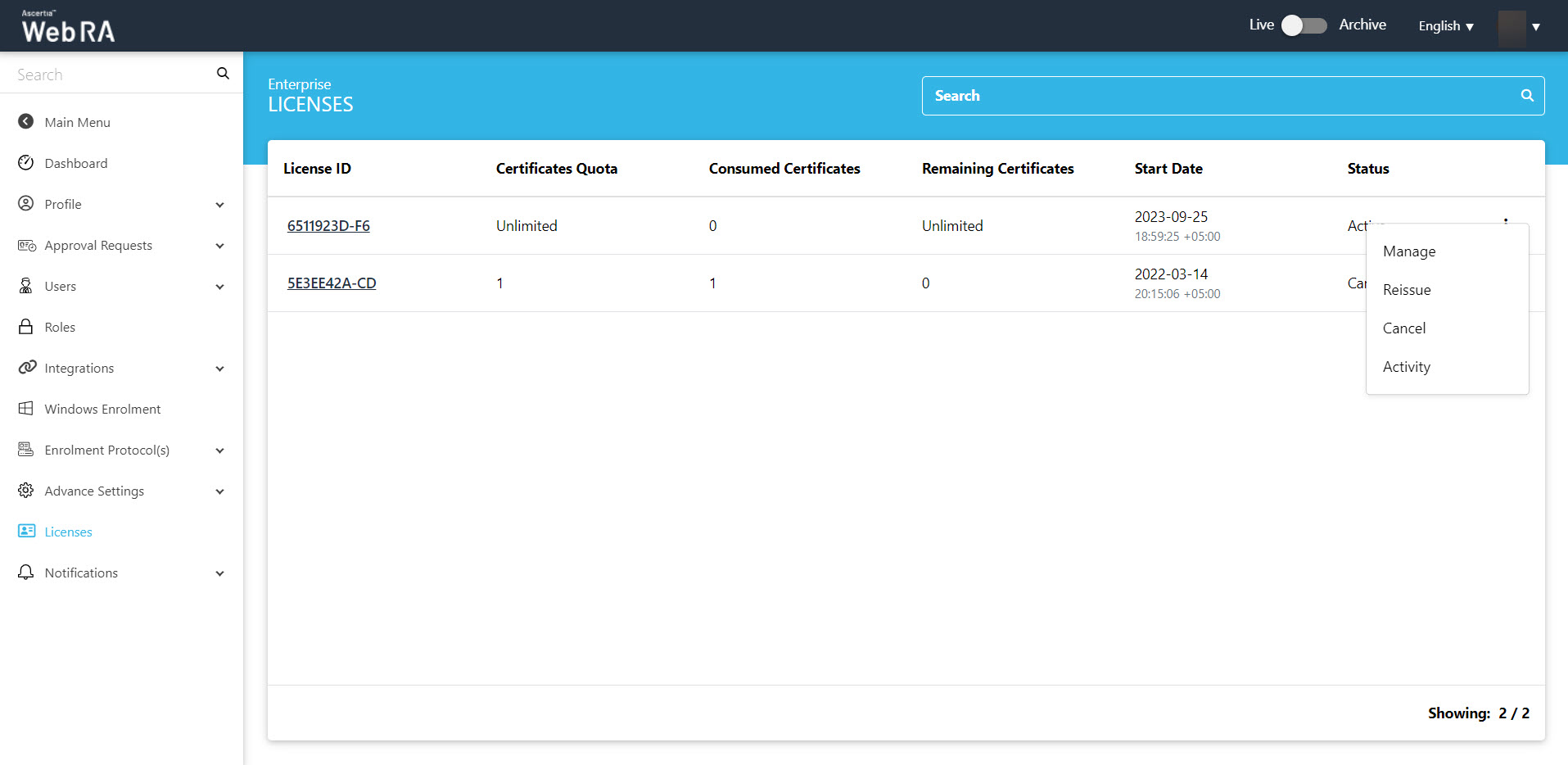1568x765 pixels.
Task: Open license 6511923D-F6 link
Action: (x=328, y=226)
